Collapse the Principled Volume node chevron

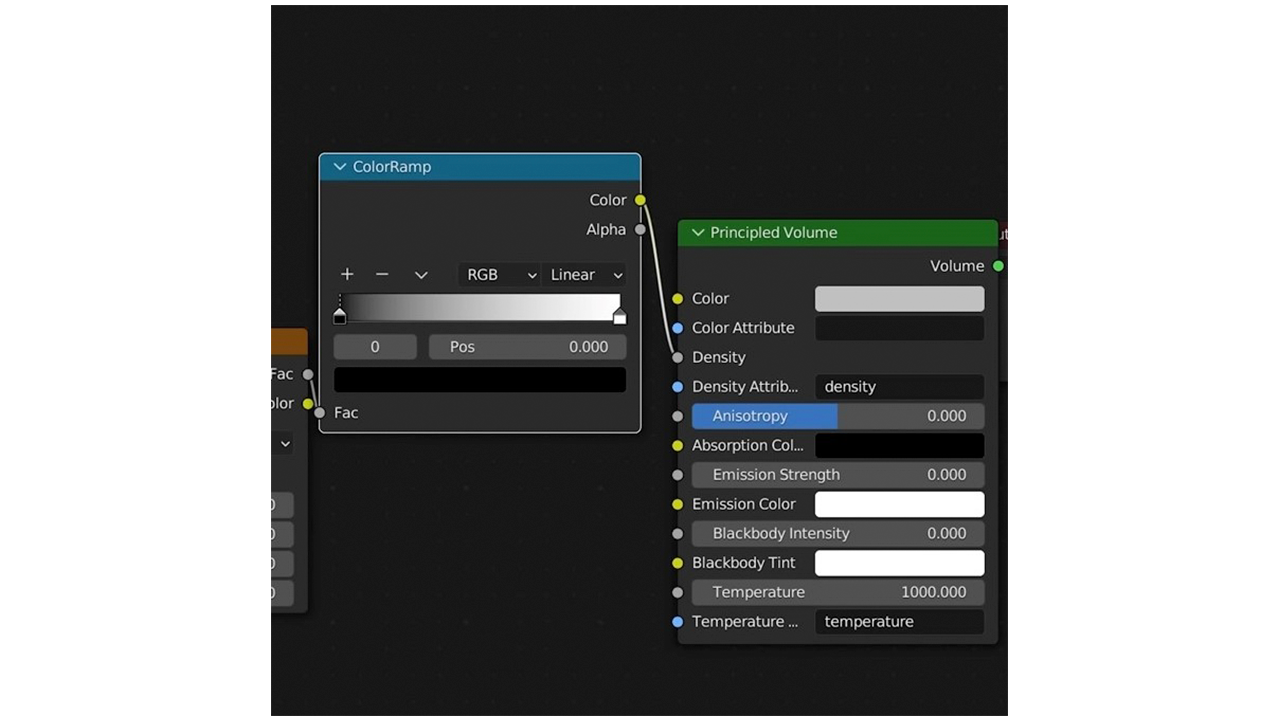(698, 233)
